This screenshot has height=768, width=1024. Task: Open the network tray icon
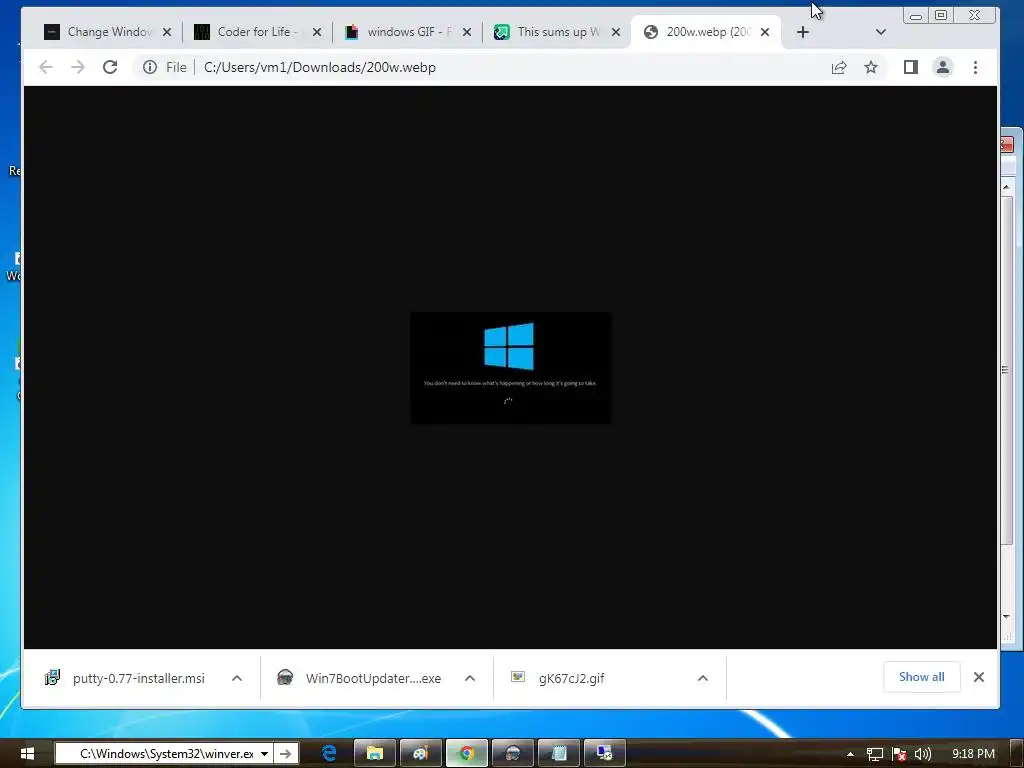pos(874,754)
